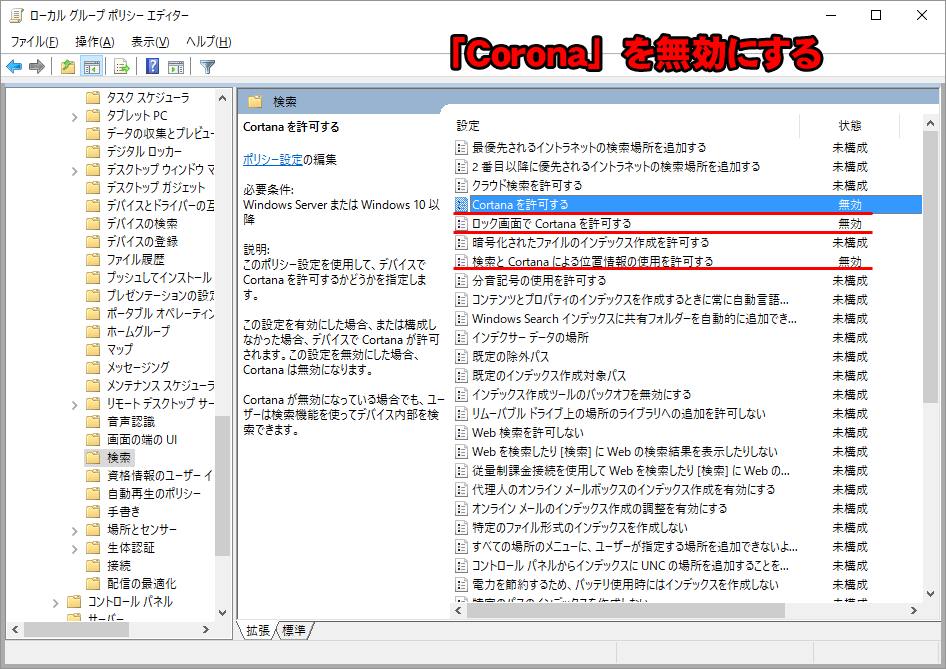The image size is (946, 669).
Task: Select the ファイル履歴 folder
Action: [x=136, y=259]
